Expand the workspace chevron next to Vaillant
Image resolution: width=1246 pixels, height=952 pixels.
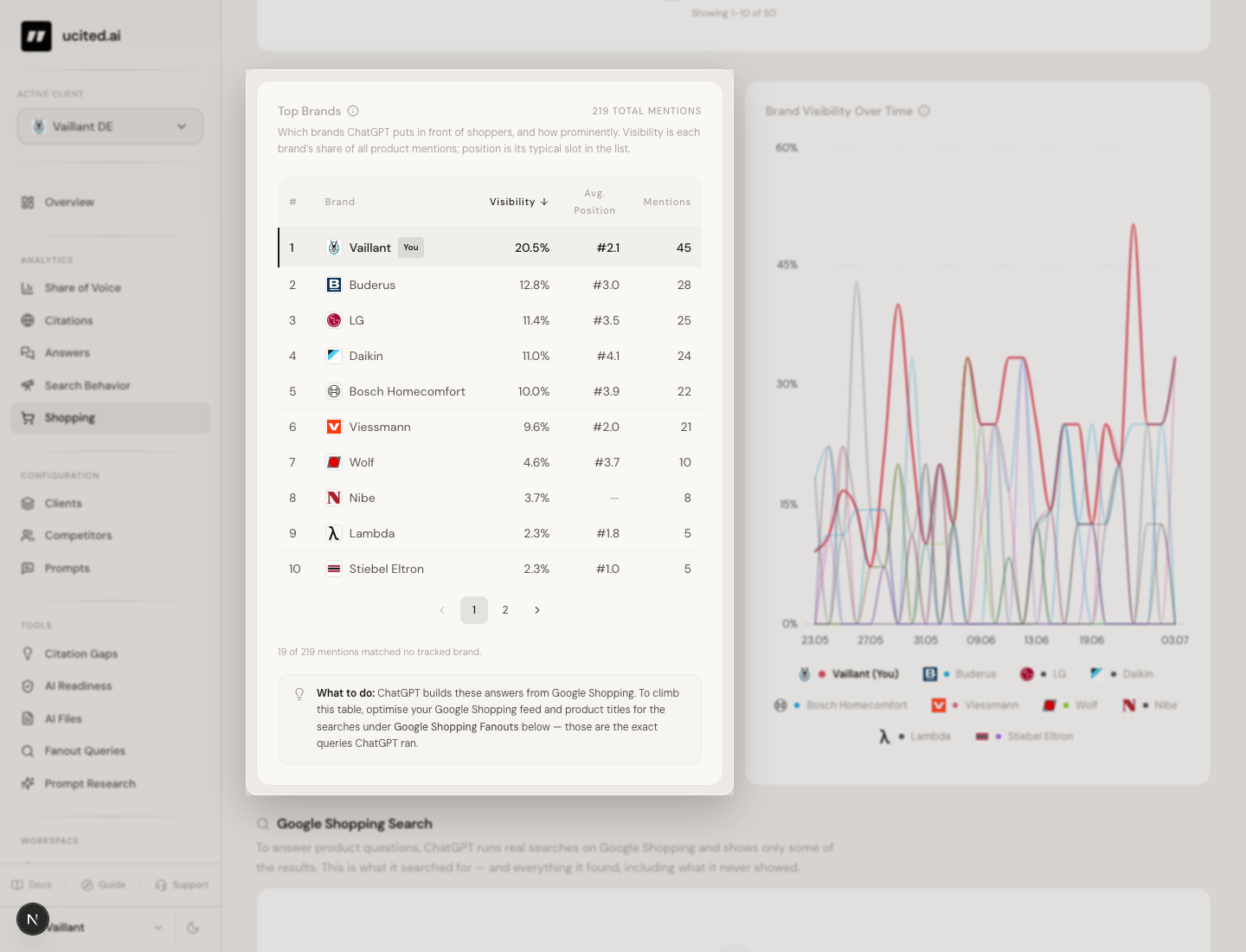[158, 928]
